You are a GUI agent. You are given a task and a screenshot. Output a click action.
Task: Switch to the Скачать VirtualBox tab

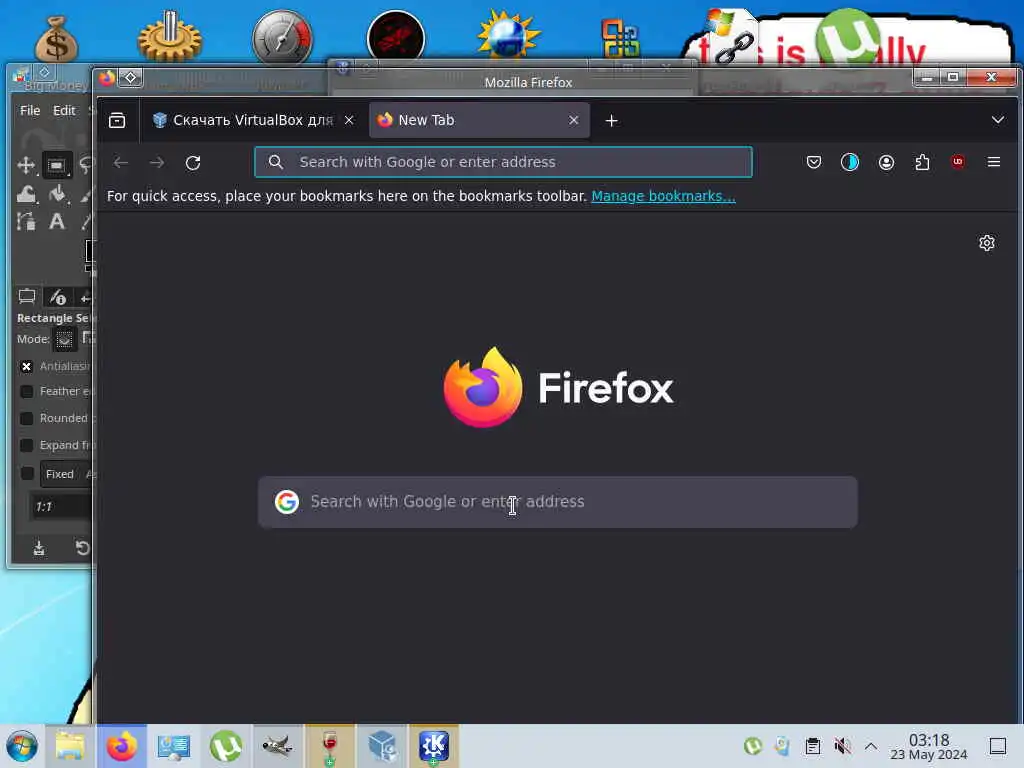pos(253,120)
